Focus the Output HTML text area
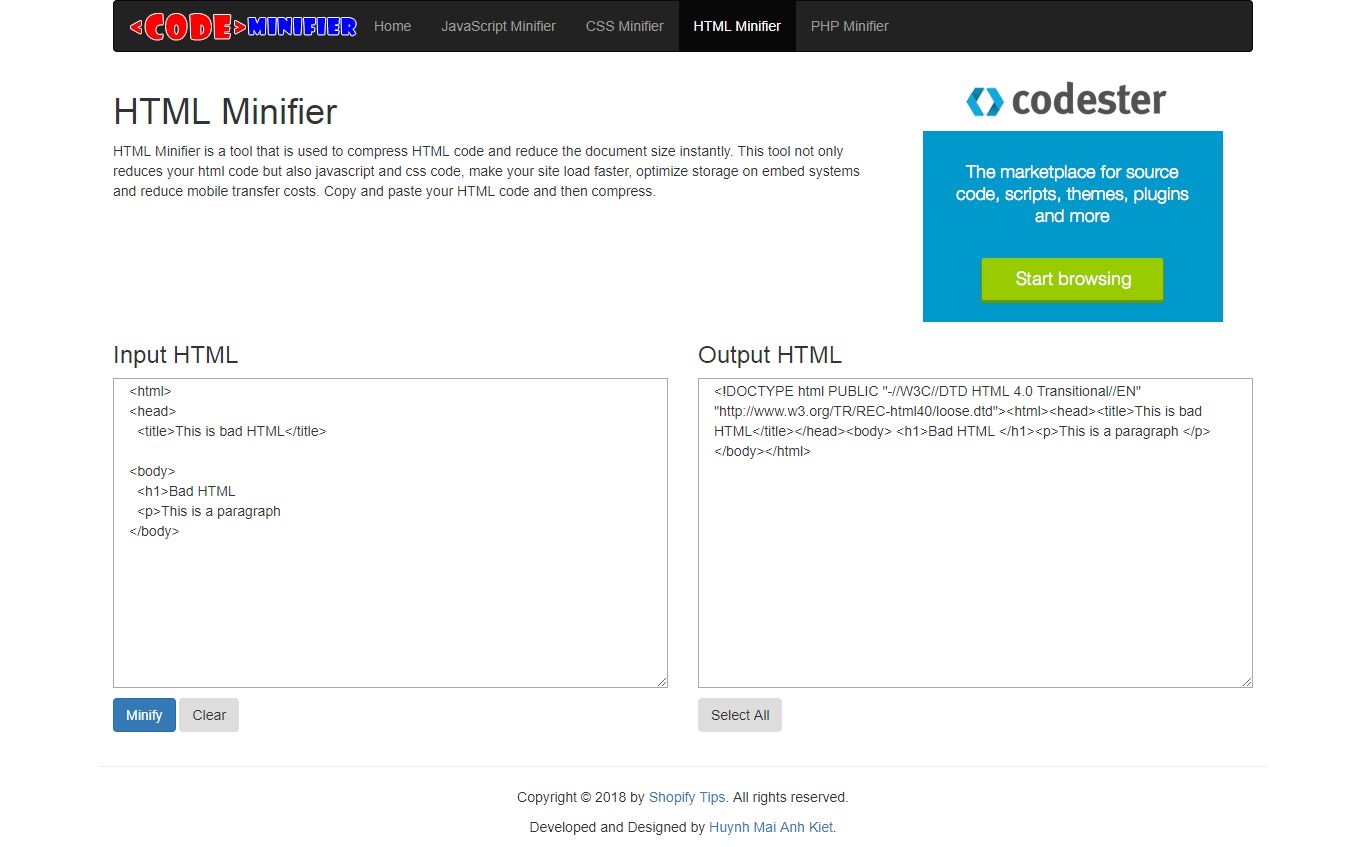This screenshot has width=1366, height=847. tap(975, 533)
